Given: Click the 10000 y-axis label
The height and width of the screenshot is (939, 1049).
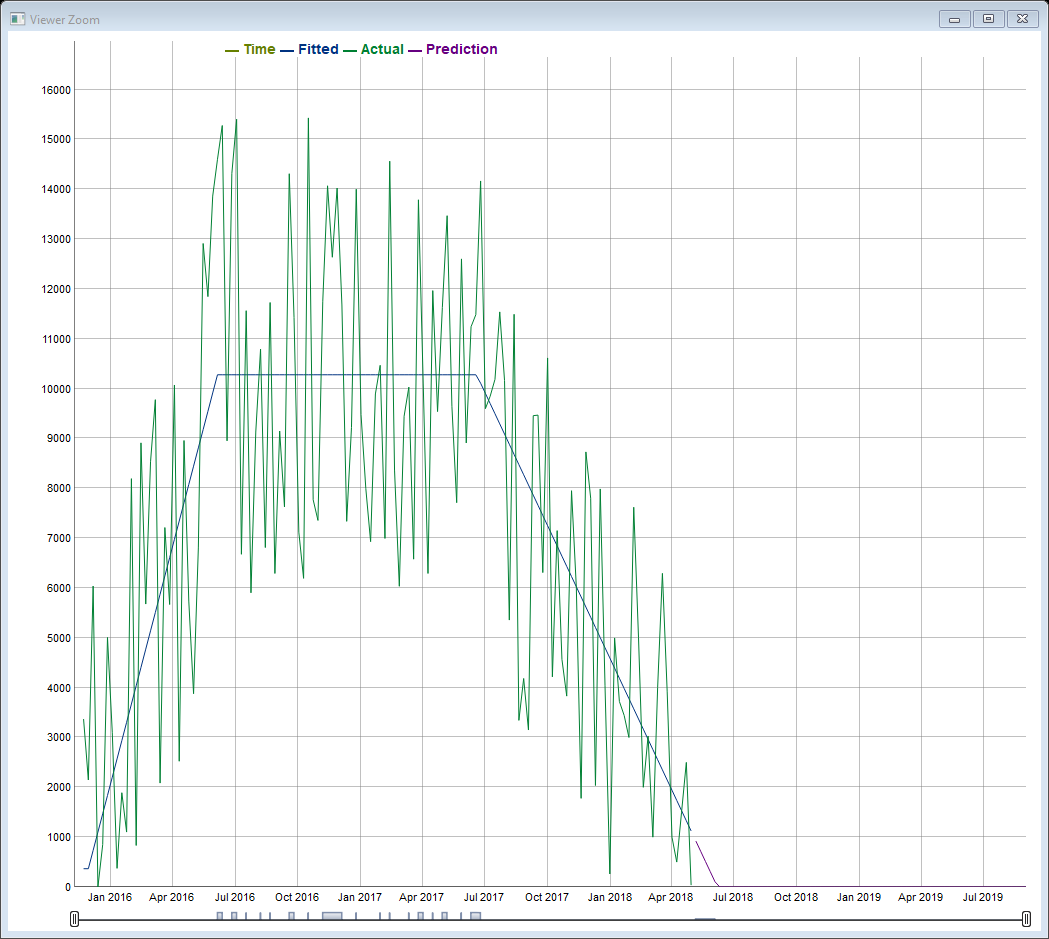Looking at the screenshot, I should pyautogui.click(x=56, y=389).
